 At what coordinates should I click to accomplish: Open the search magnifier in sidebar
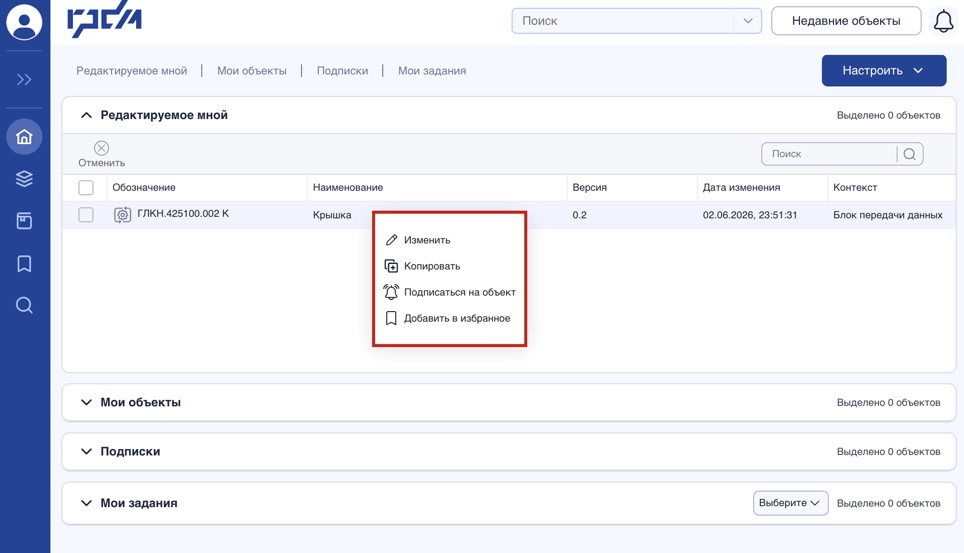24,305
